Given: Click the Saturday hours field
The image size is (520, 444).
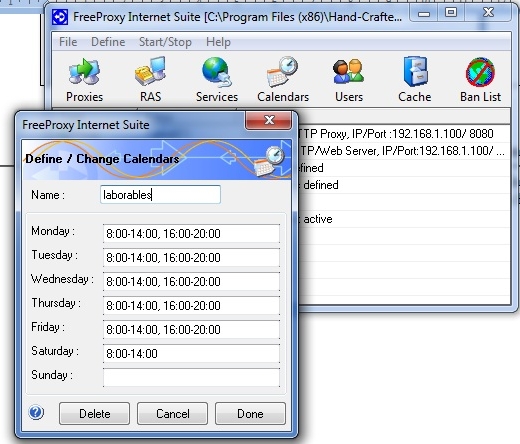Looking at the screenshot, I should (191, 353).
